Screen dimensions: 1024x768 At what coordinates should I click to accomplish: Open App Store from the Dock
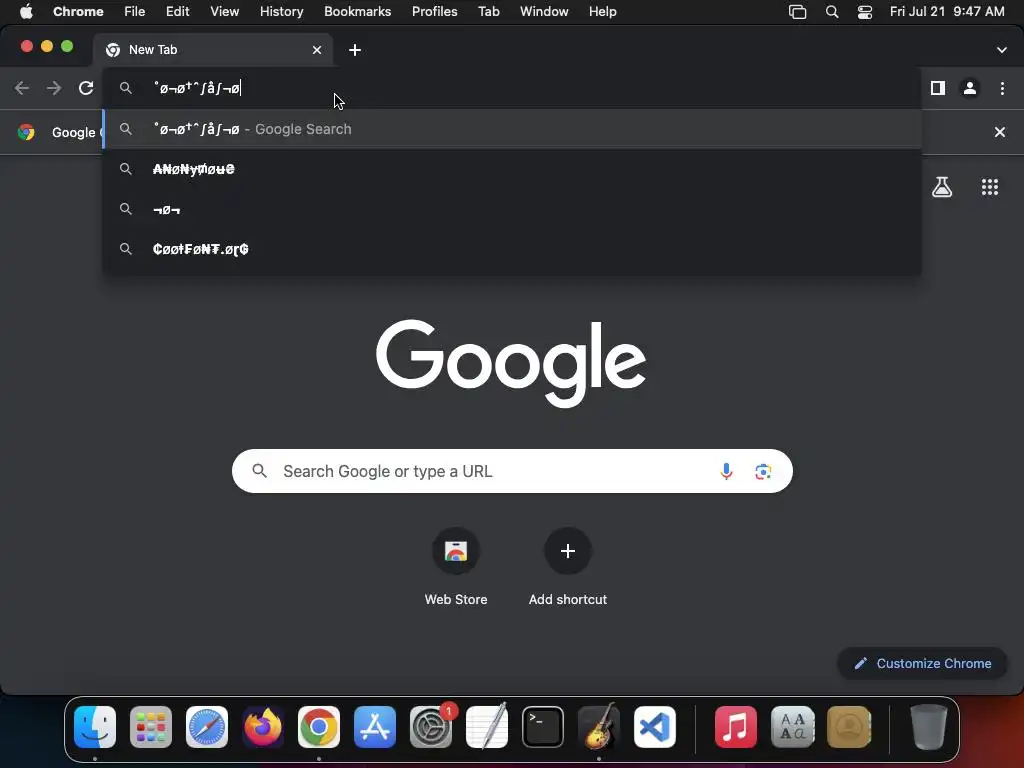pyautogui.click(x=375, y=727)
